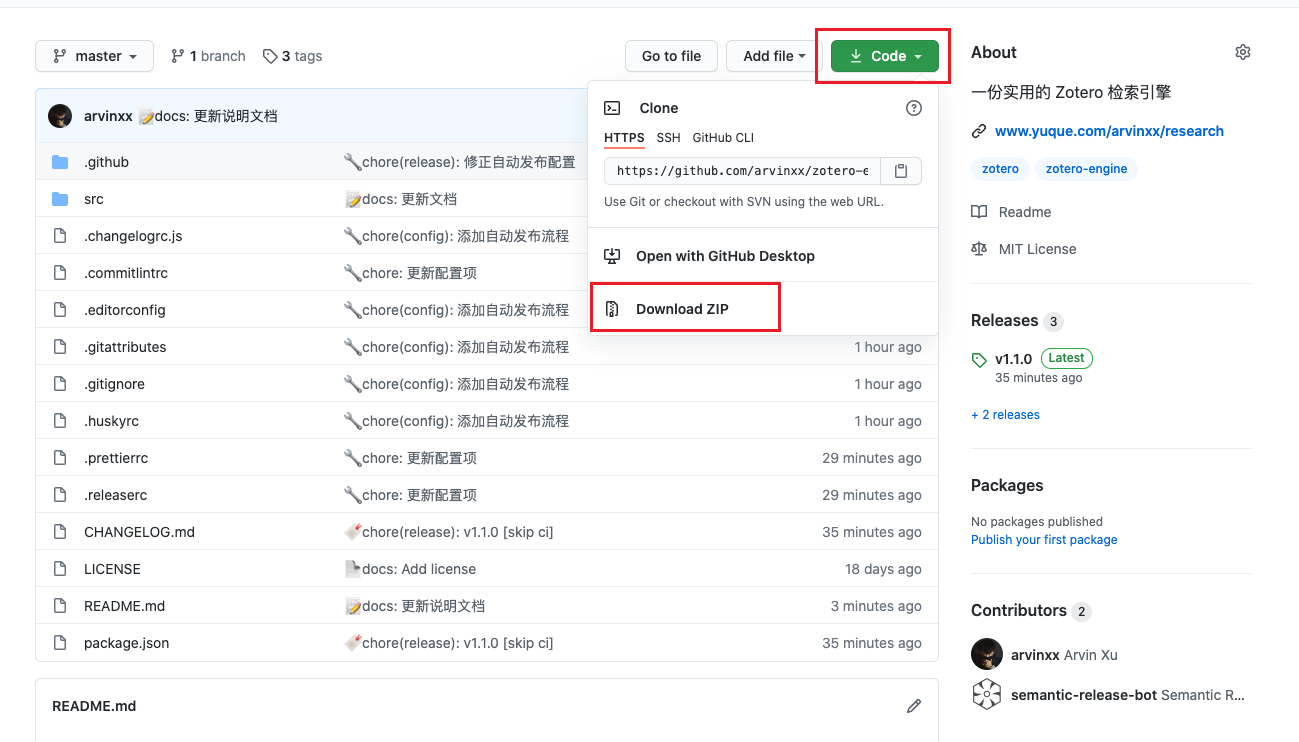View the 3 tags link
The image size is (1299, 742).
tap(292, 56)
